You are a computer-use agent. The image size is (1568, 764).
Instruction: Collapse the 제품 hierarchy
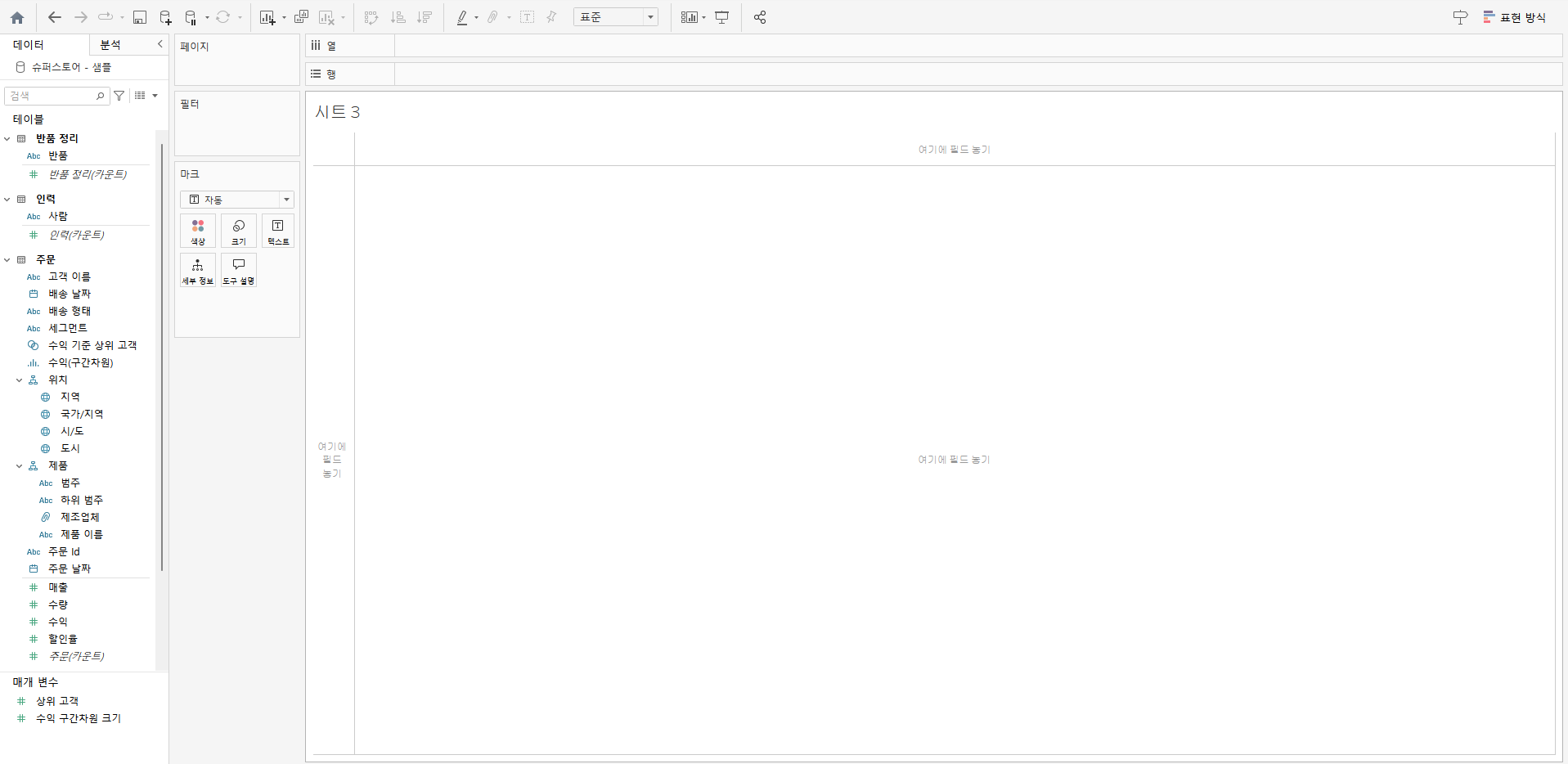[x=20, y=466]
